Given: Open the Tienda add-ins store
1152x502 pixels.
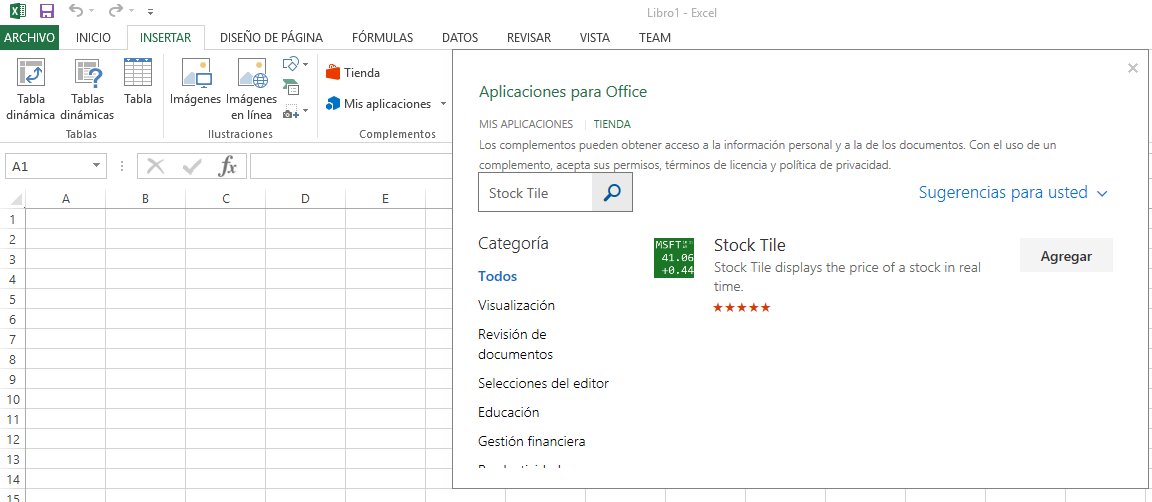Looking at the screenshot, I should coord(353,73).
